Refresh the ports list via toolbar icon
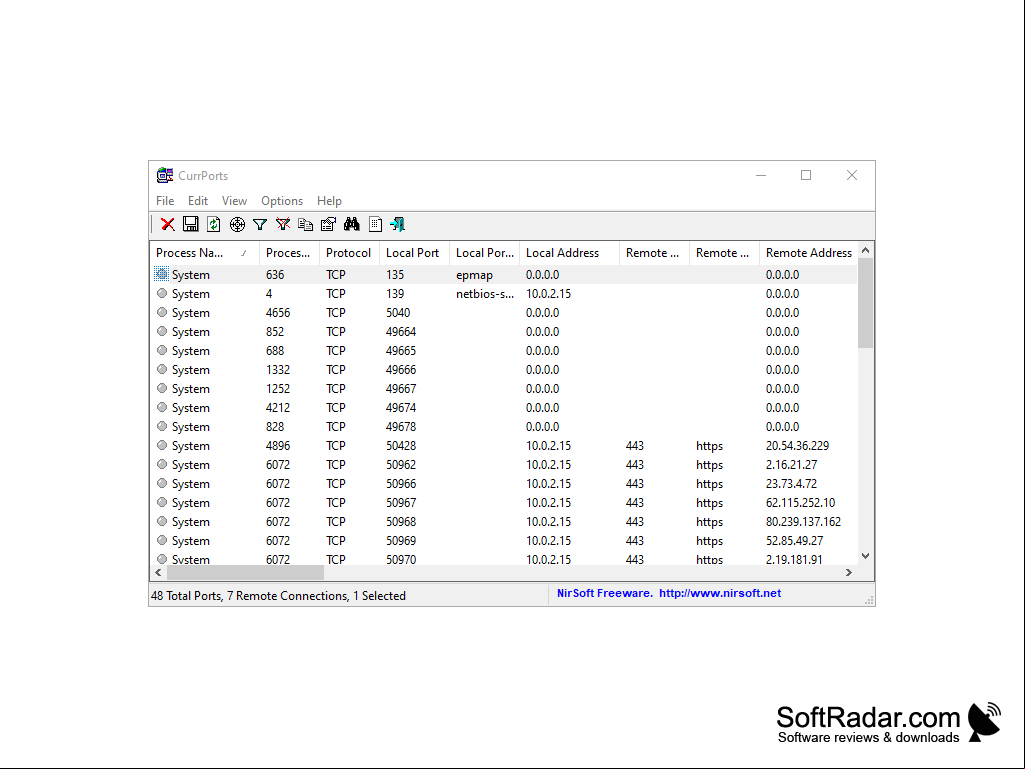Viewport: 1025px width, 769px height. 214,224
